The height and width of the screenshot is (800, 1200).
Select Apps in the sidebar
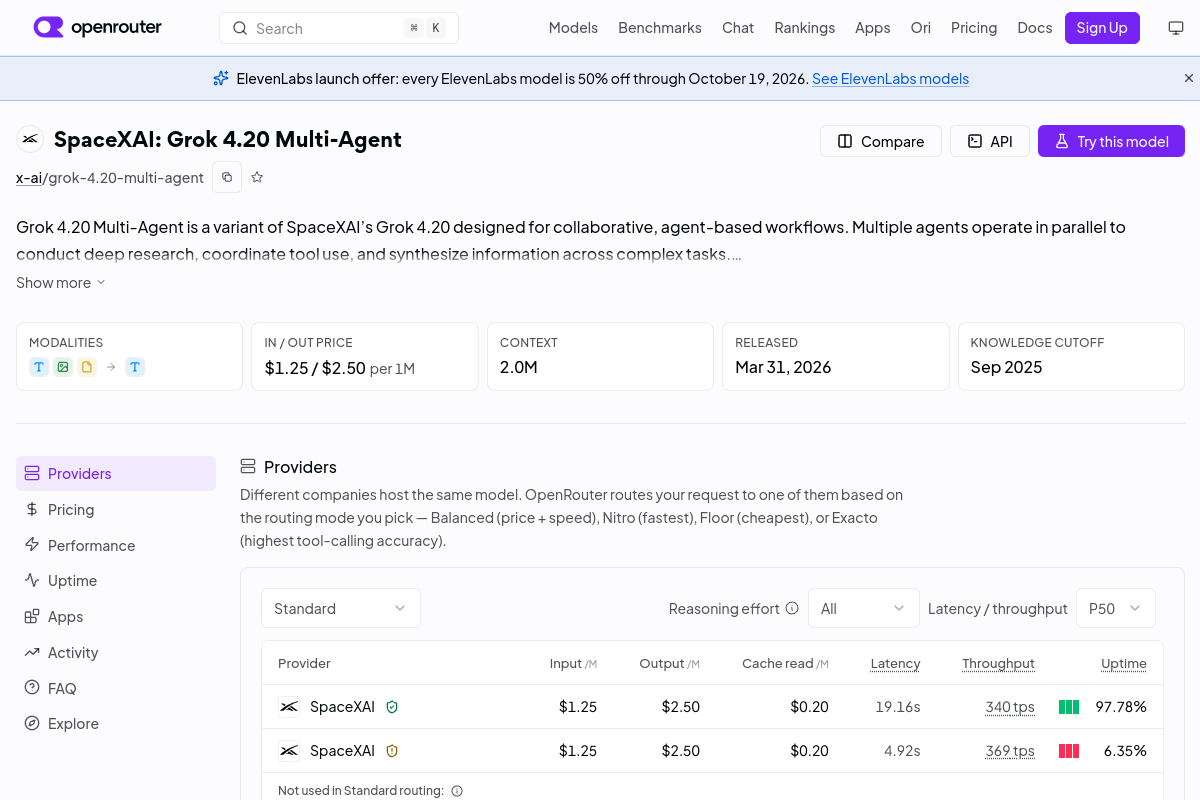116,617
